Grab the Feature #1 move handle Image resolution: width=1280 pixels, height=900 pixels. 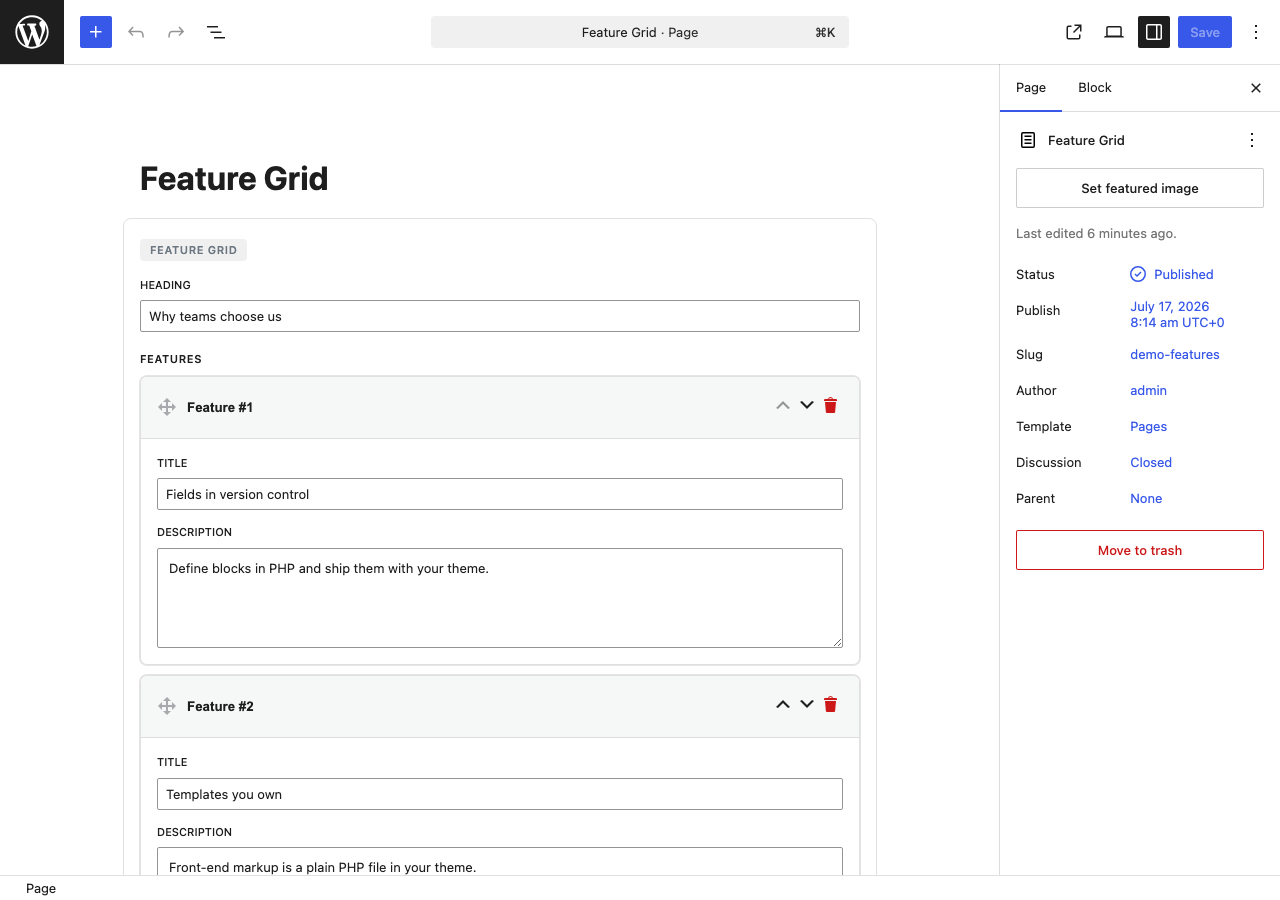167,407
